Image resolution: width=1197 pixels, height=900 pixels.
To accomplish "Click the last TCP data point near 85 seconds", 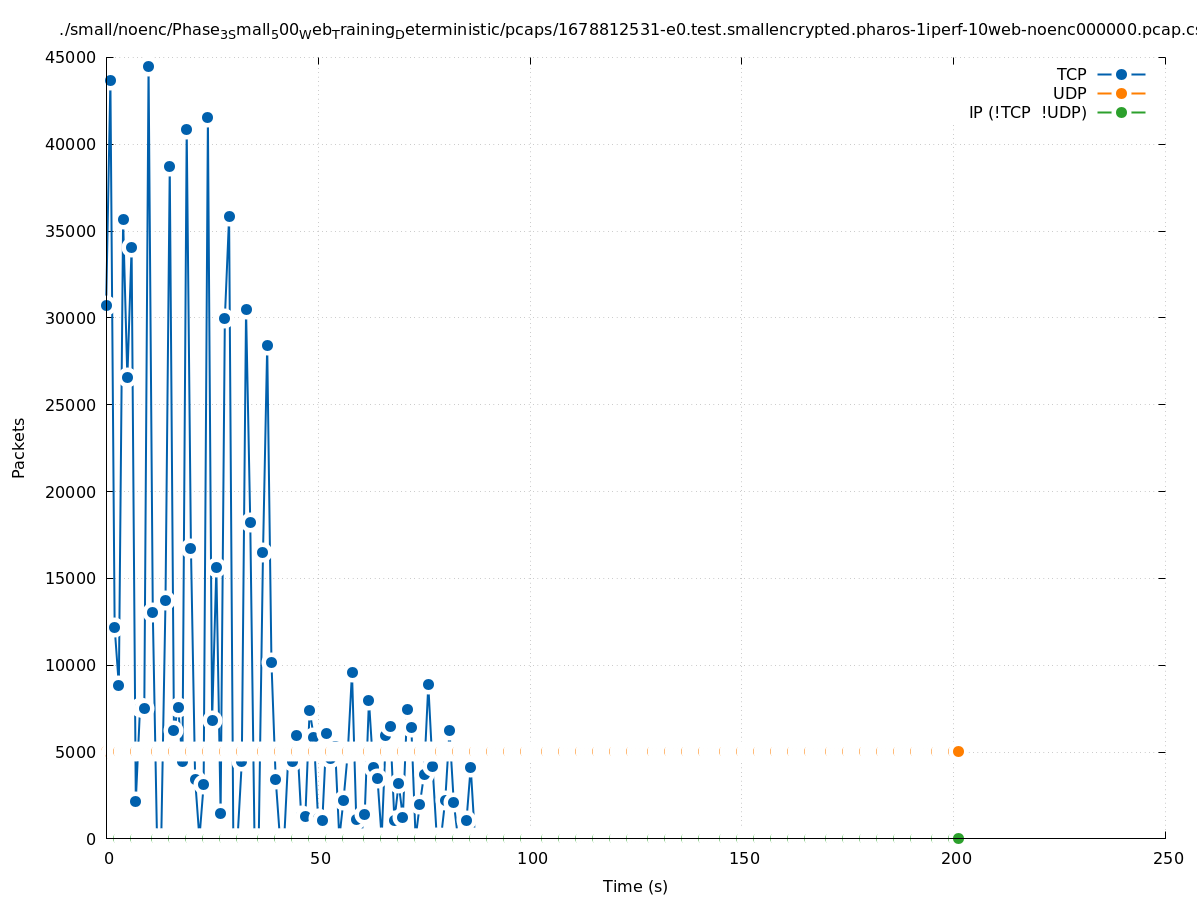I will coord(470,767).
